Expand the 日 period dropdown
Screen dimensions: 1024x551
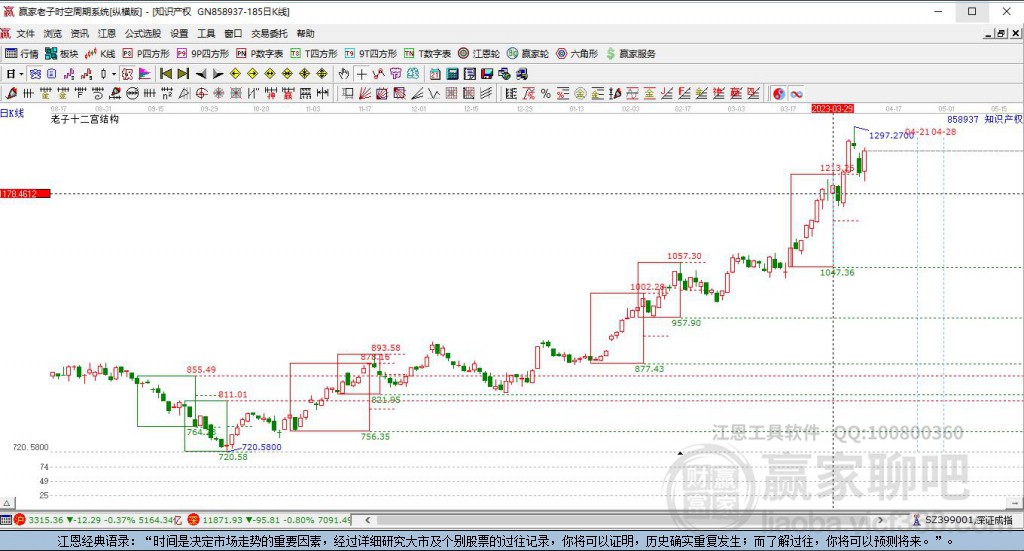21,74
